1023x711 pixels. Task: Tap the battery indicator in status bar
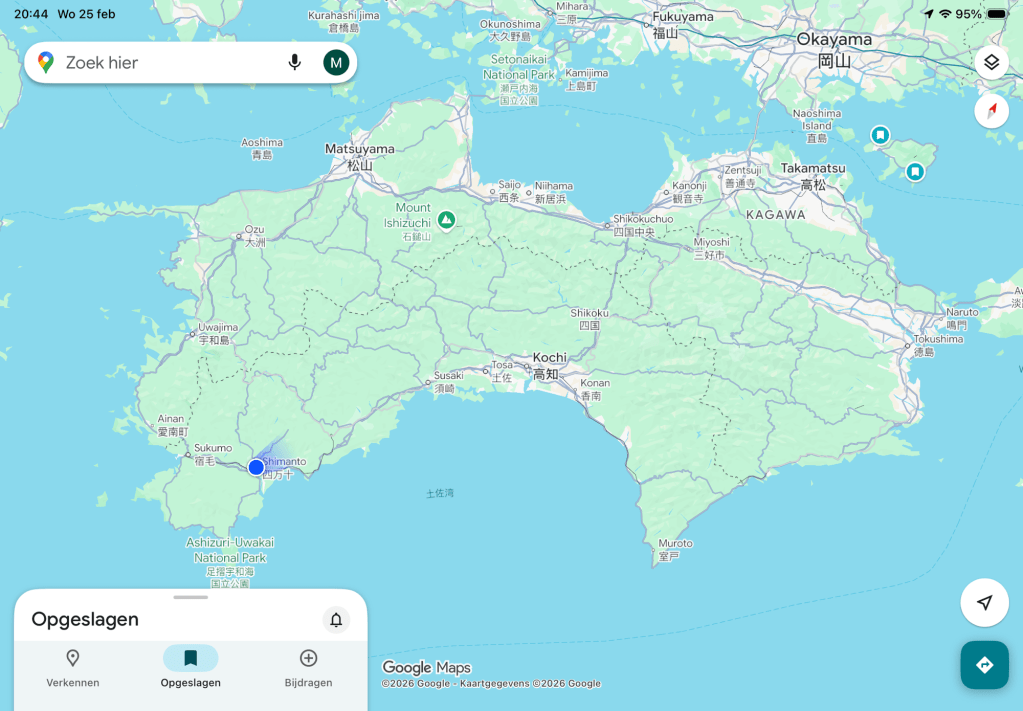point(997,14)
